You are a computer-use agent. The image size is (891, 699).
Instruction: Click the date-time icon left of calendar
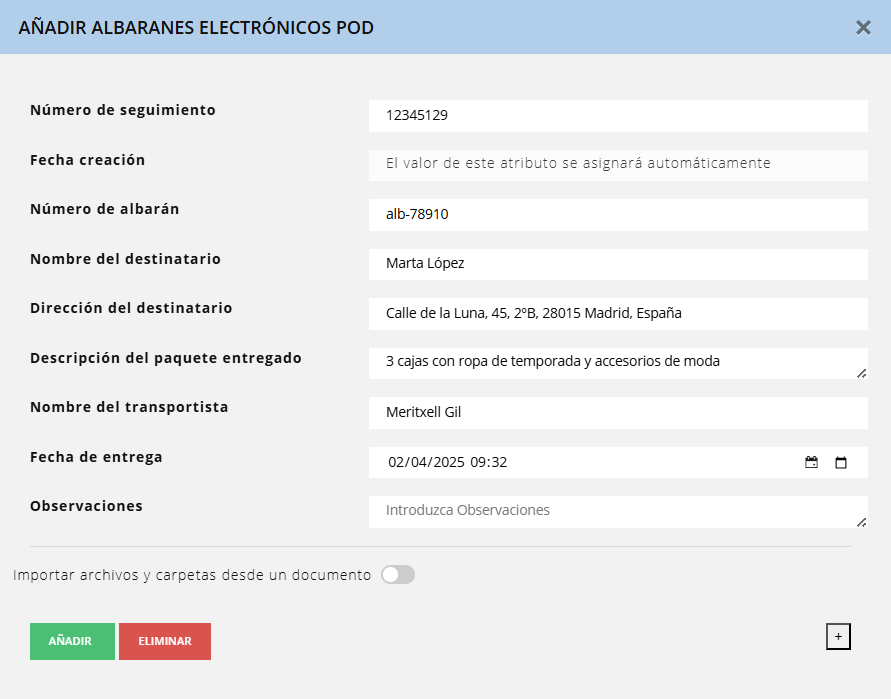812,463
